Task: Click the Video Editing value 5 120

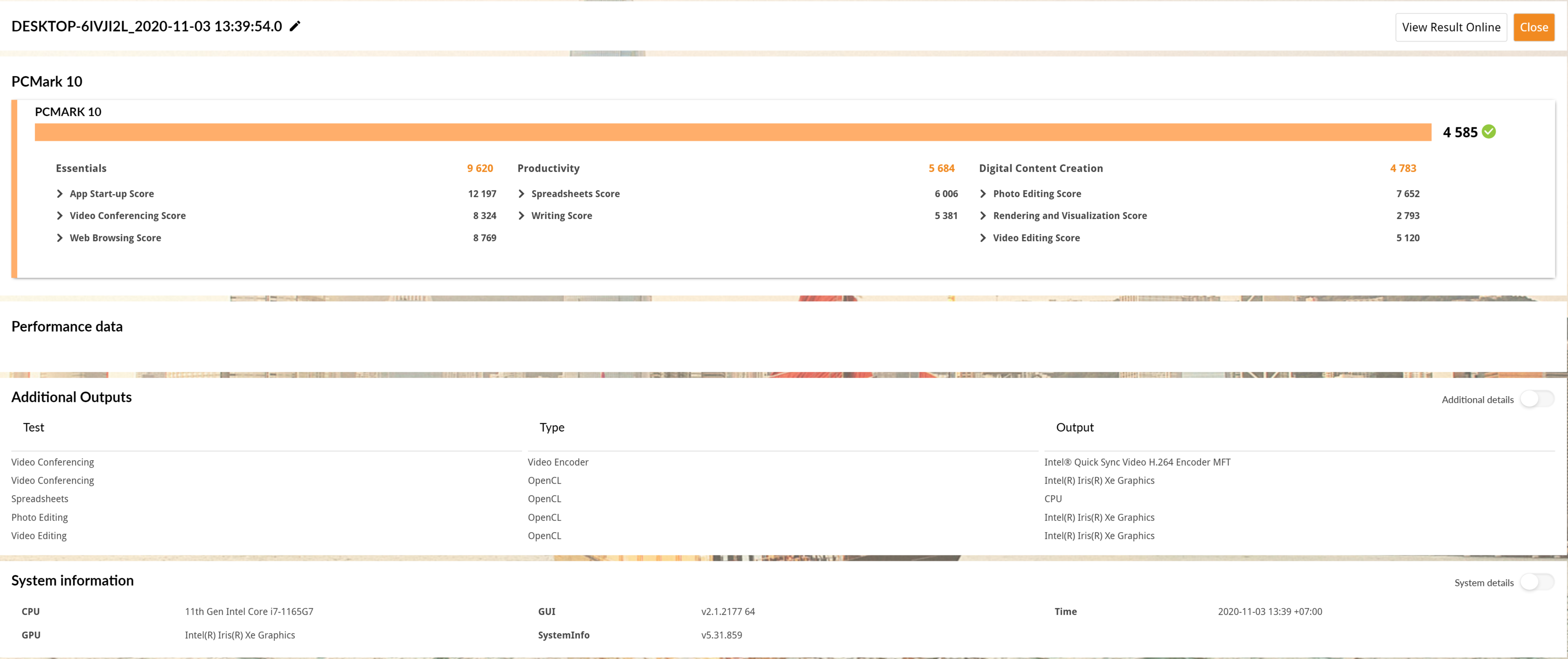Action: coord(1408,238)
